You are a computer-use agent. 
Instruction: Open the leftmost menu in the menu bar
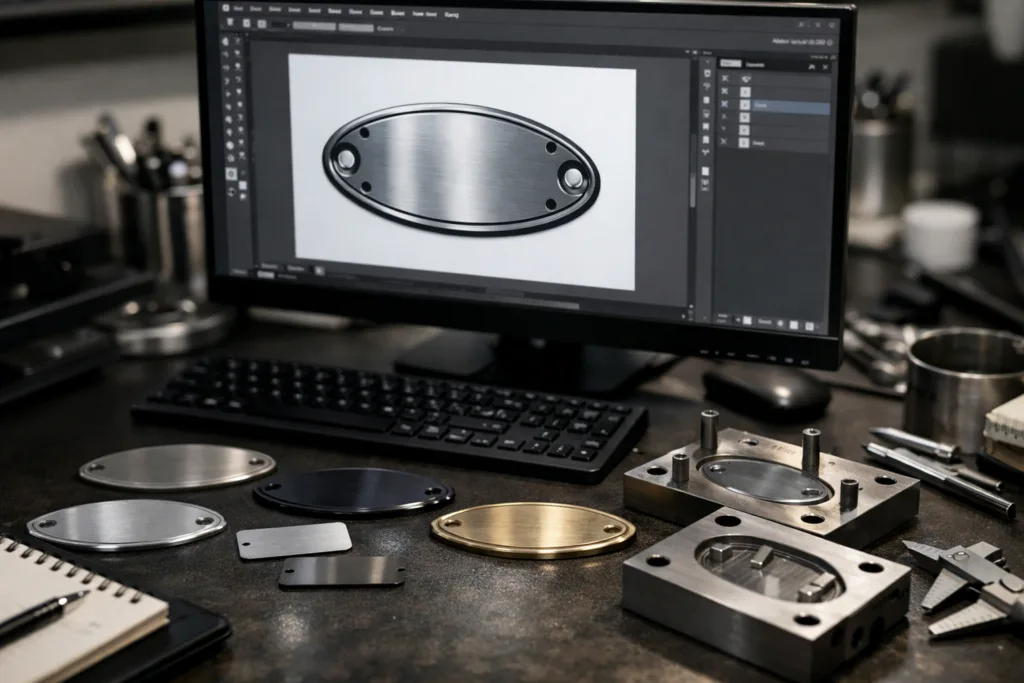click(x=238, y=10)
